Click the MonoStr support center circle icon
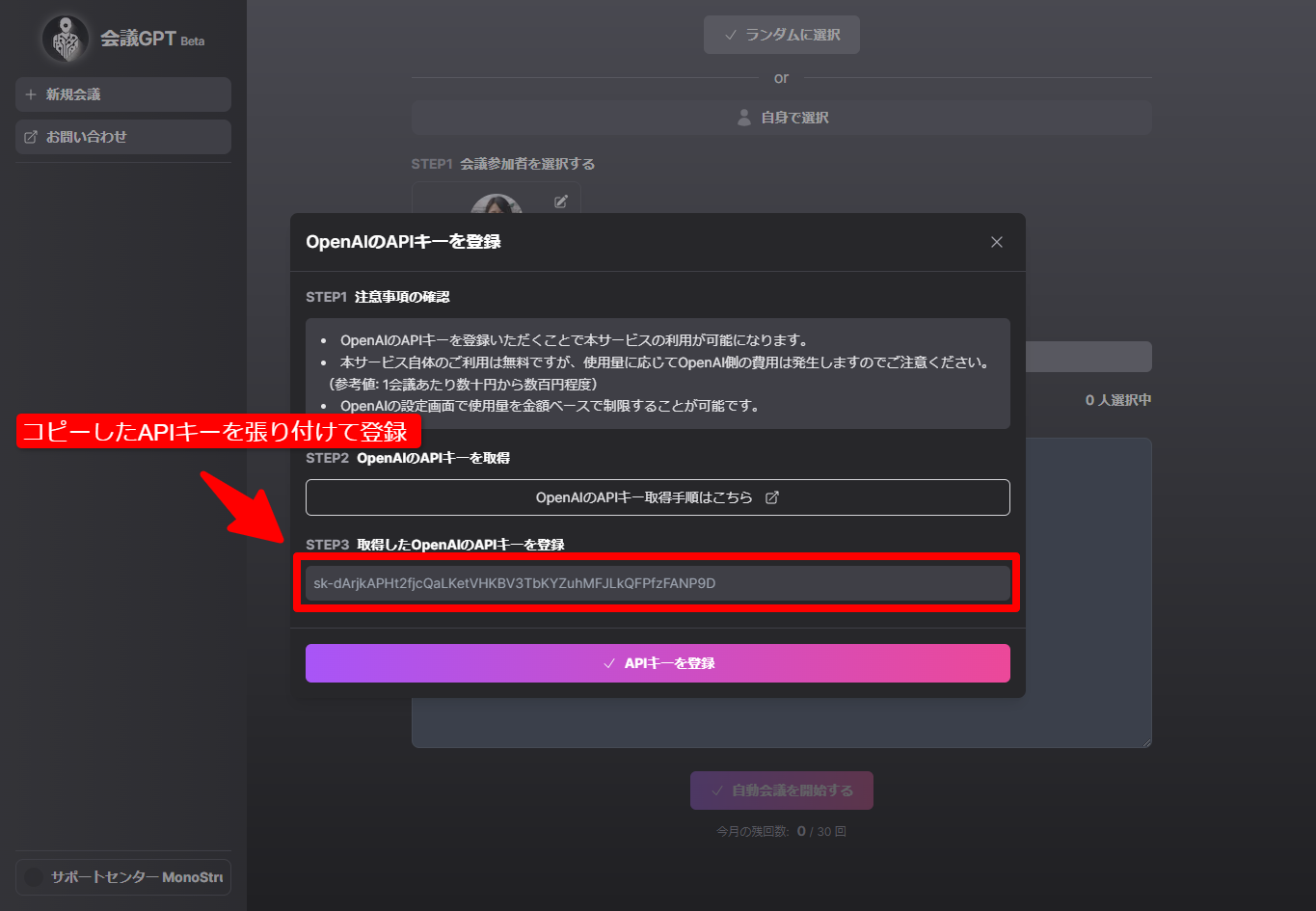Viewport: 1316px width, 911px height. [33, 877]
